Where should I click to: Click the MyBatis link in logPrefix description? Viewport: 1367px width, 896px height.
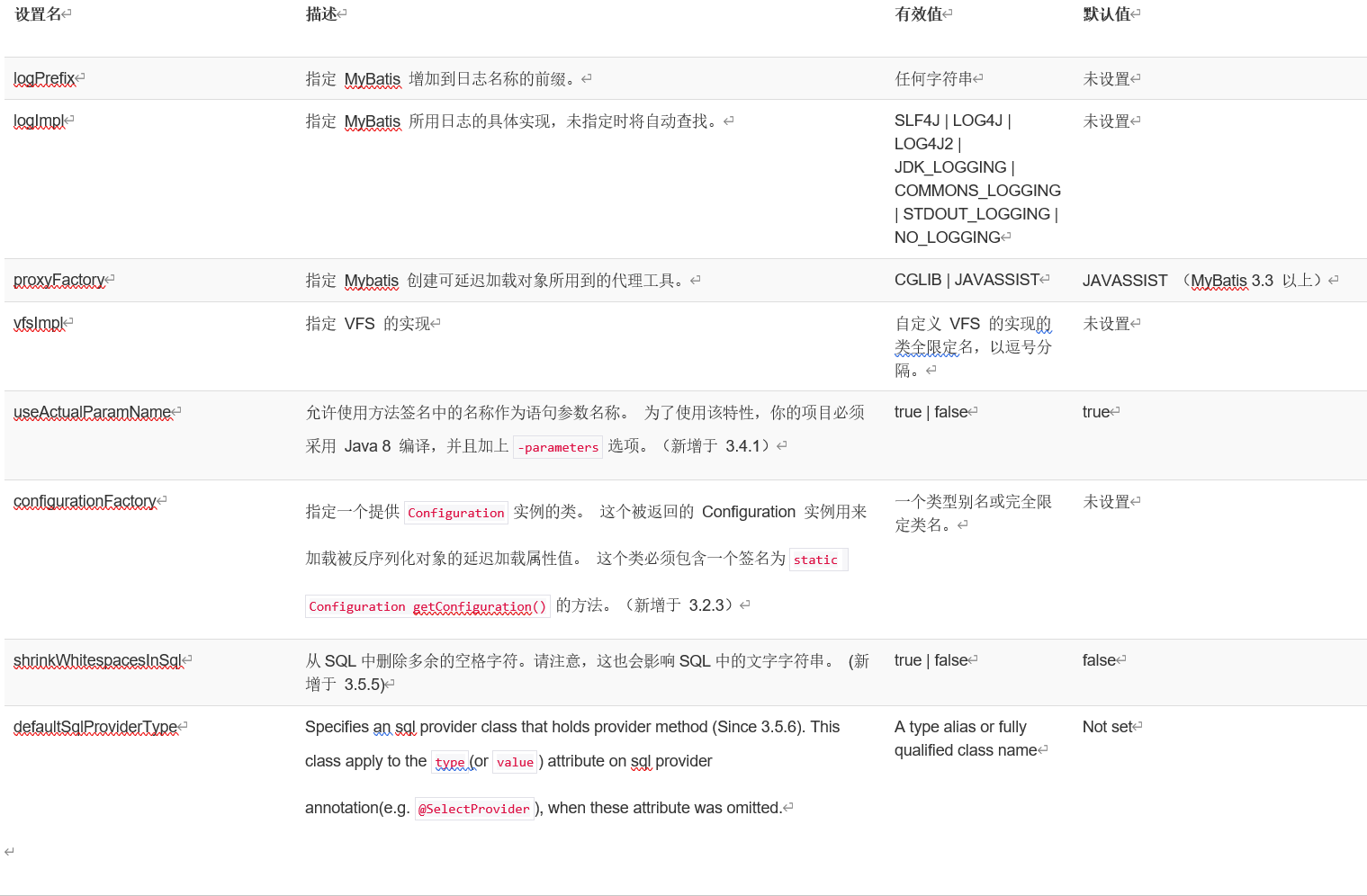(371, 78)
